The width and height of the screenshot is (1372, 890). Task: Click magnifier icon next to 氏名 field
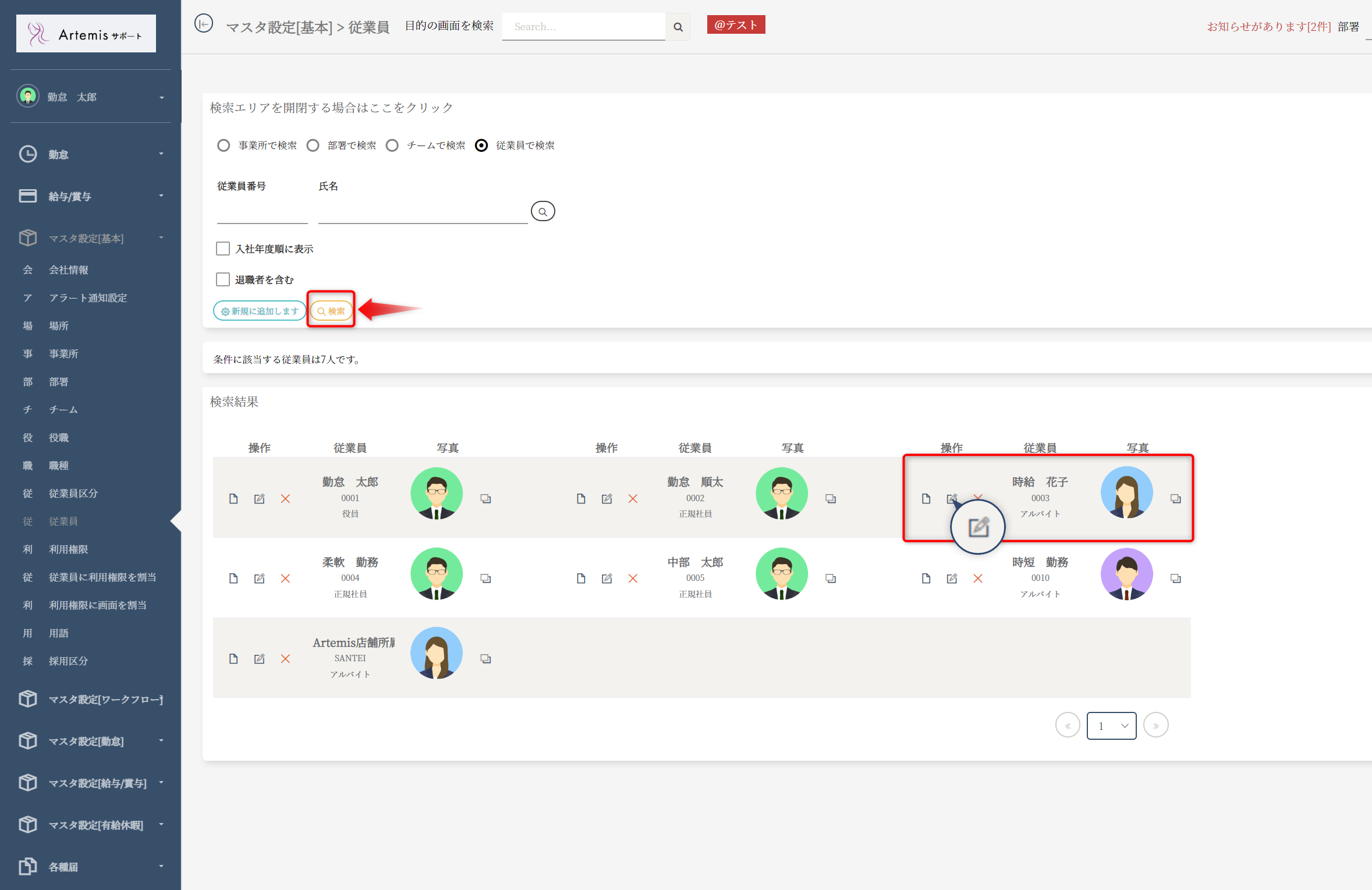point(543,211)
